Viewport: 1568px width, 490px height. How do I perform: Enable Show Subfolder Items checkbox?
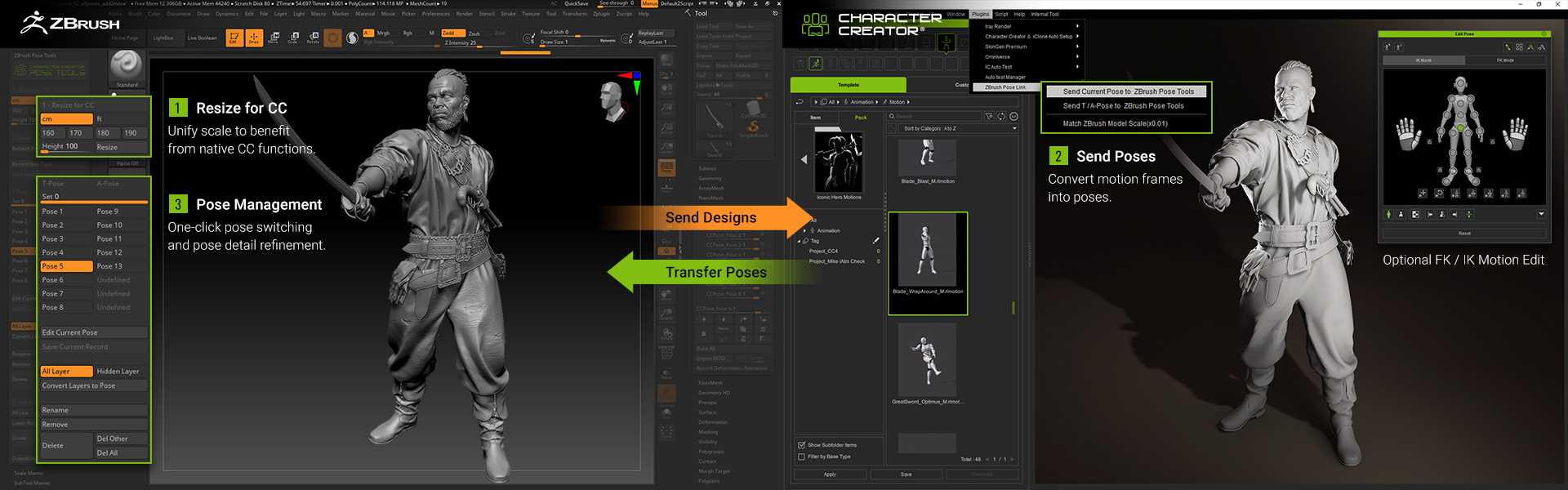click(x=801, y=445)
